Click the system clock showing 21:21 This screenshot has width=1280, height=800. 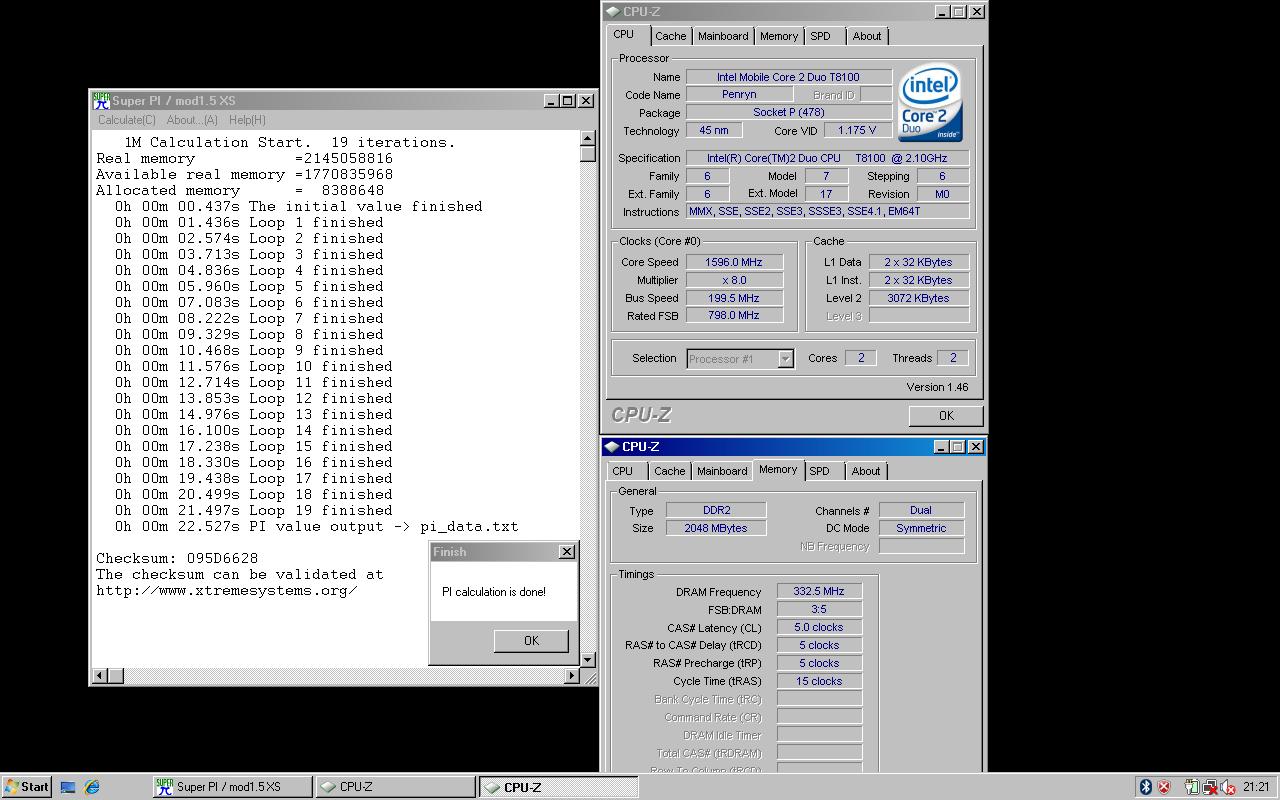(1256, 787)
